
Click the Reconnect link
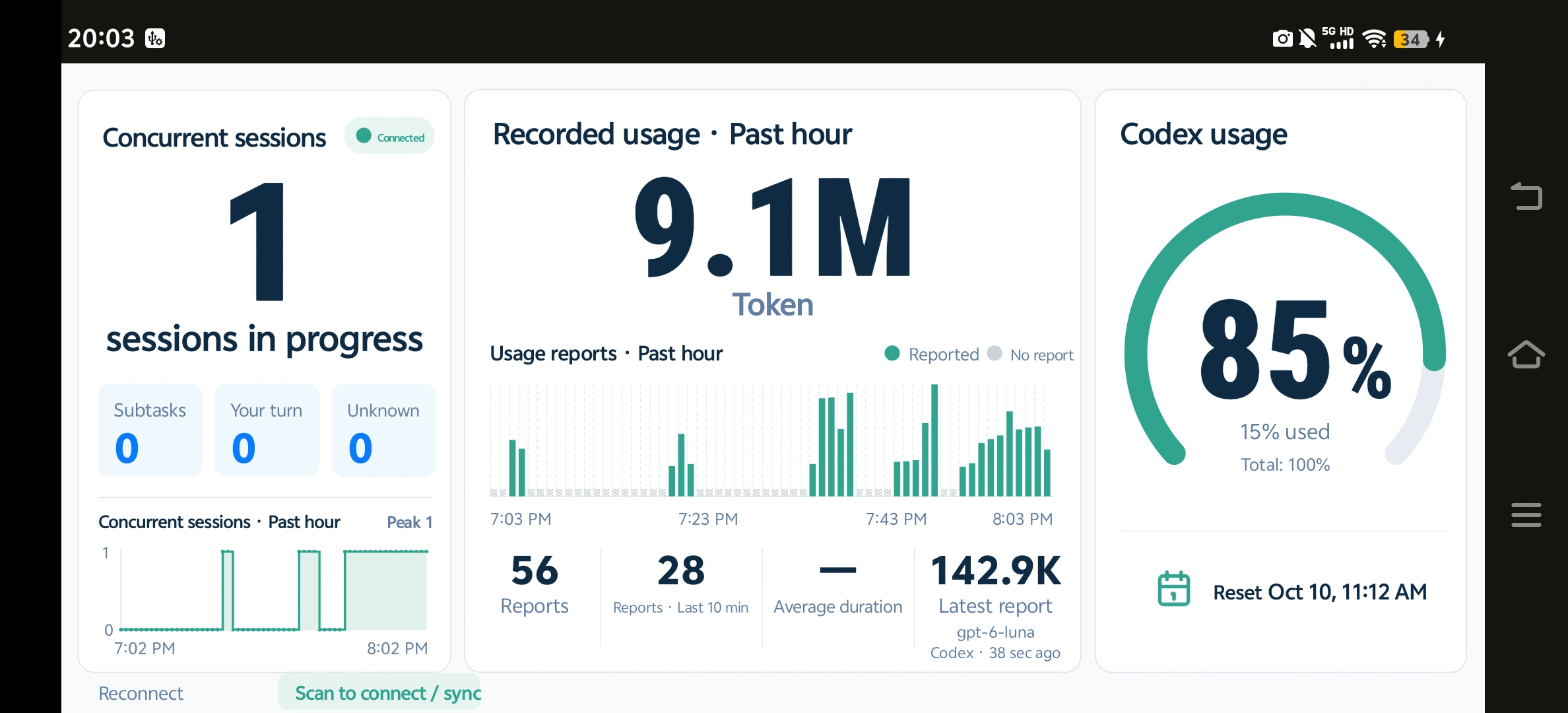(x=141, y=693)
